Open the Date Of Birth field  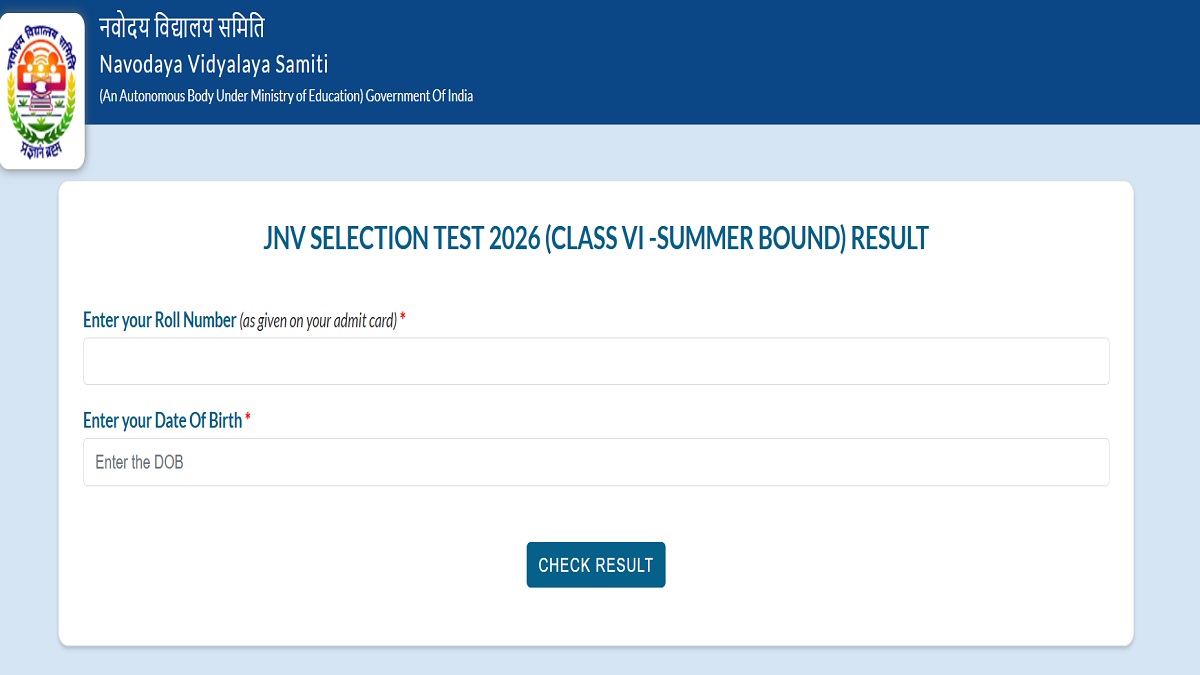pyautogui.click(x=596, y=462)
